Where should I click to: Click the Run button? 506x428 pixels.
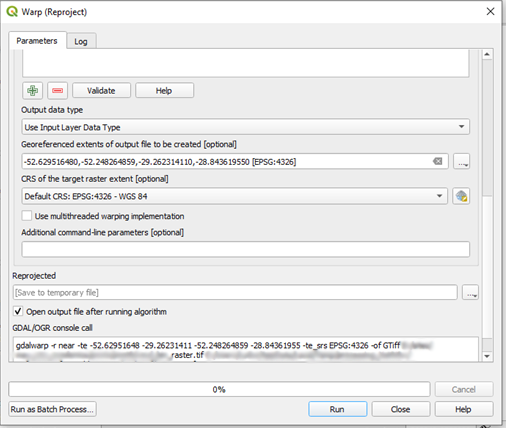click(338, 409)
